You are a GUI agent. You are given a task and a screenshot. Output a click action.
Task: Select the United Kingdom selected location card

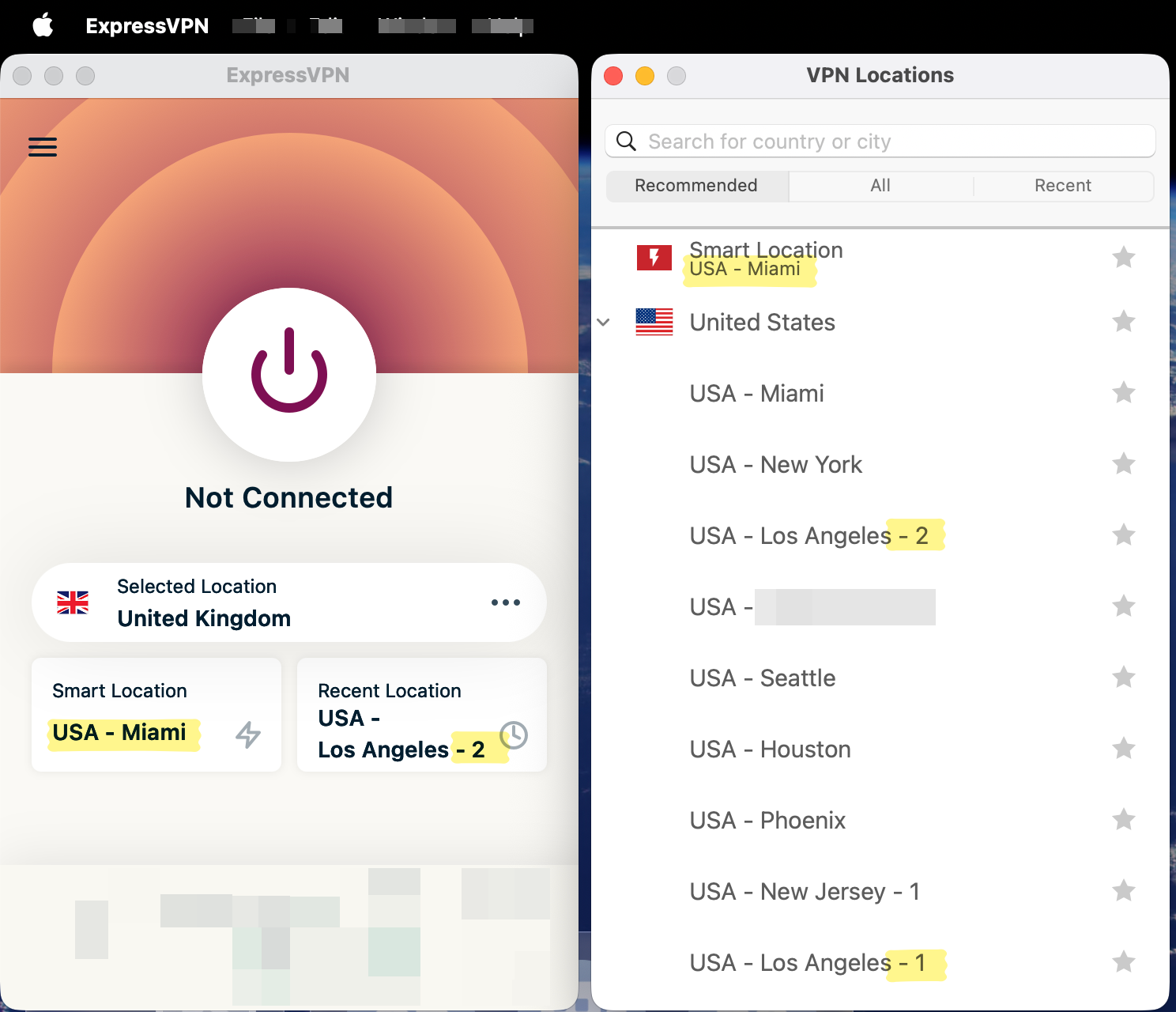(289, 602)
